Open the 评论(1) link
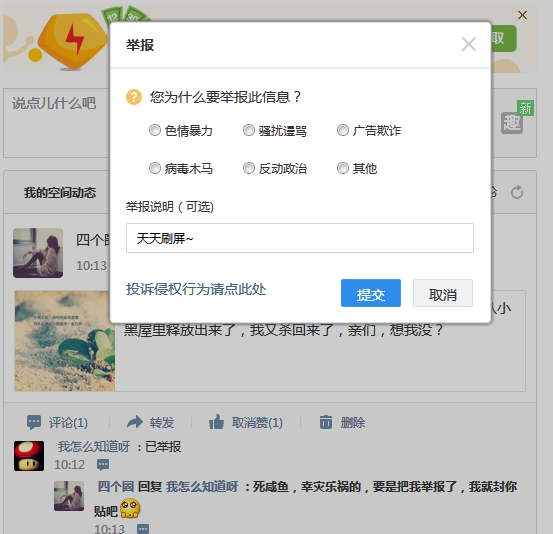This screenshot has width=553, height=534. tap(68, 422)
